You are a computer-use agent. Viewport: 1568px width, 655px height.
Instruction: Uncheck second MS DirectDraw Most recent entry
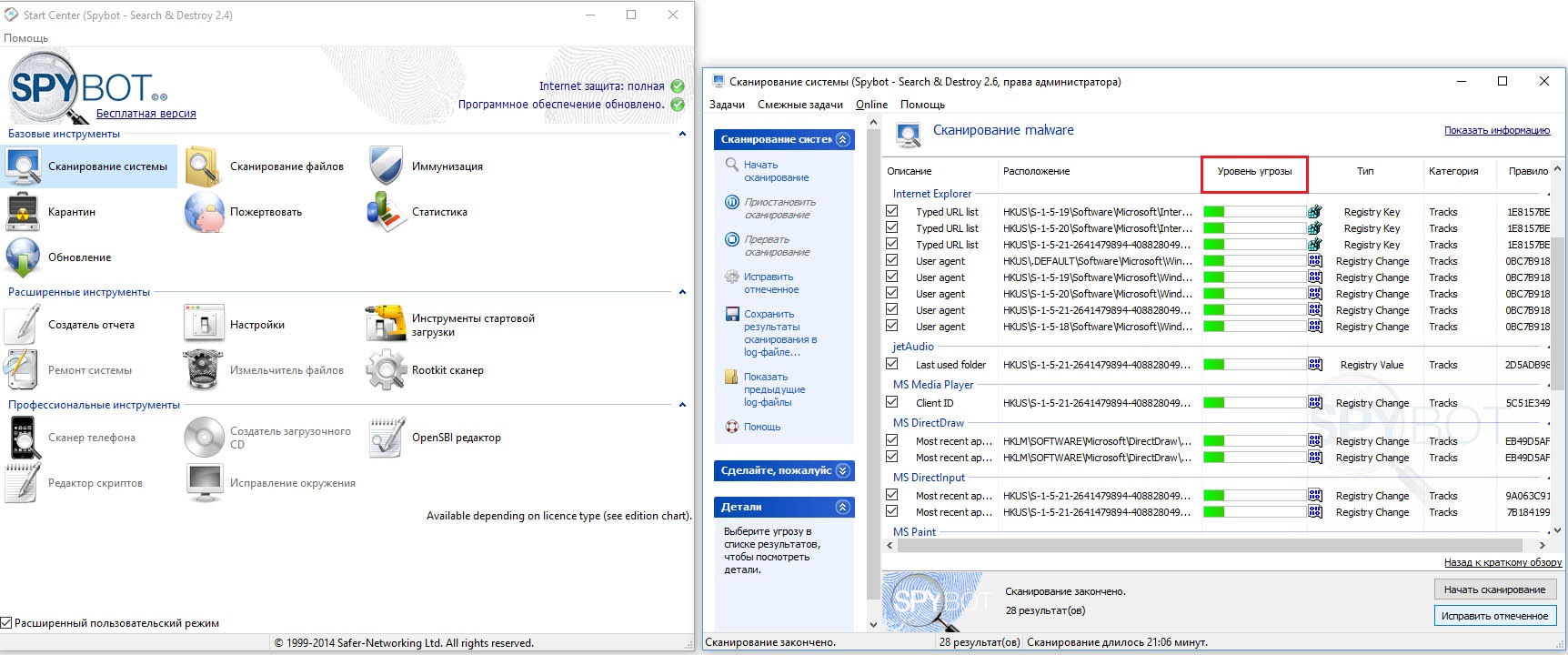click(x=892, y=457)
